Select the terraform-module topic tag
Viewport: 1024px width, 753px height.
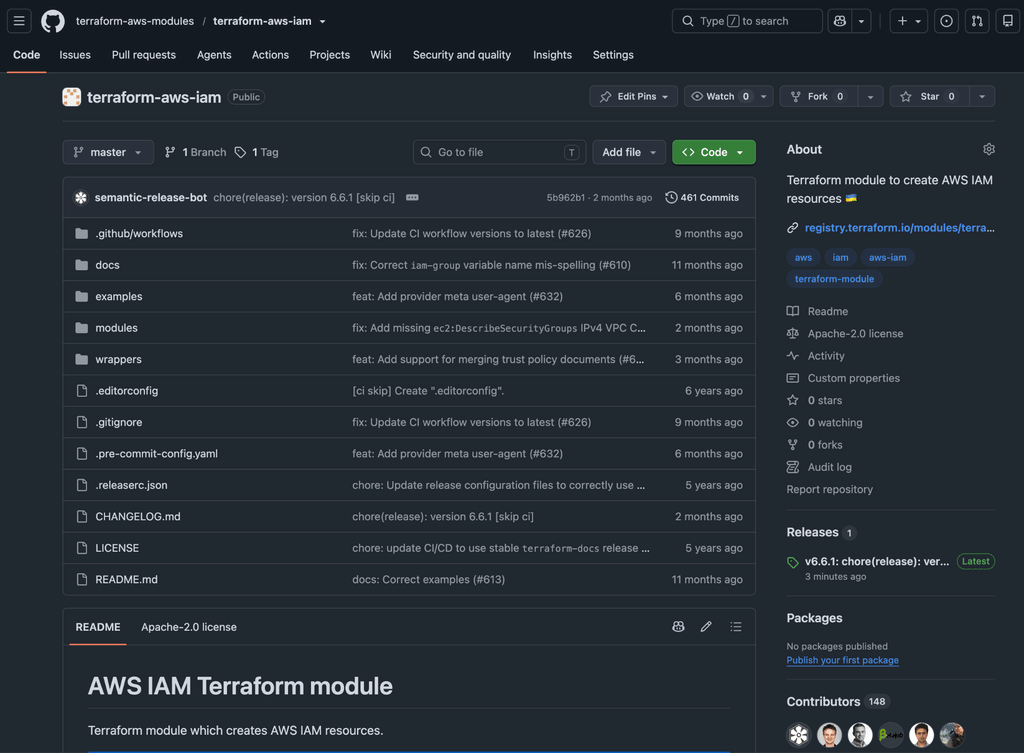coord(834,279)
